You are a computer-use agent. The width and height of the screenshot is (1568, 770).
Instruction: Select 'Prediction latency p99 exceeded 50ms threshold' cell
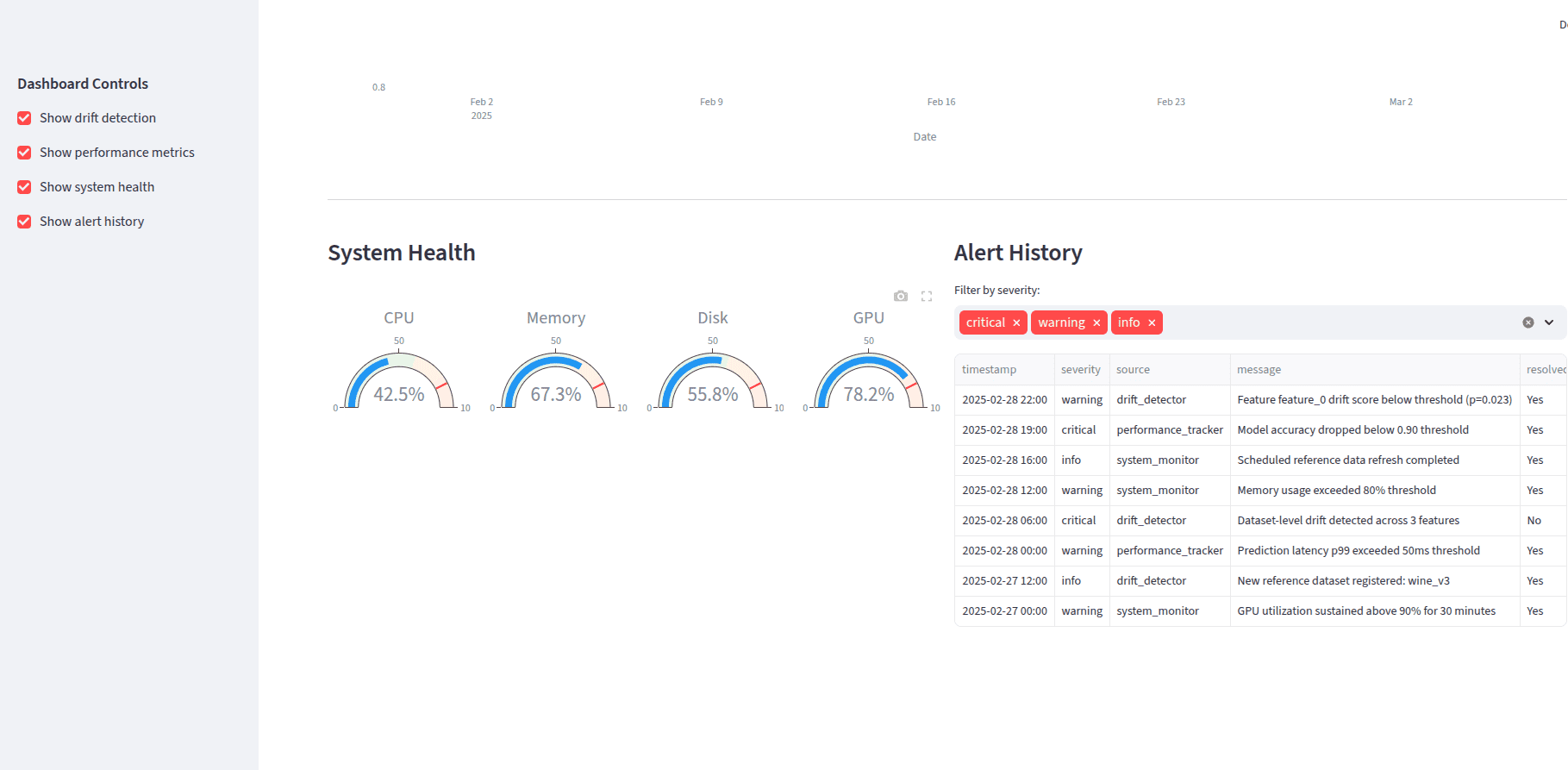pos(1375,551)
